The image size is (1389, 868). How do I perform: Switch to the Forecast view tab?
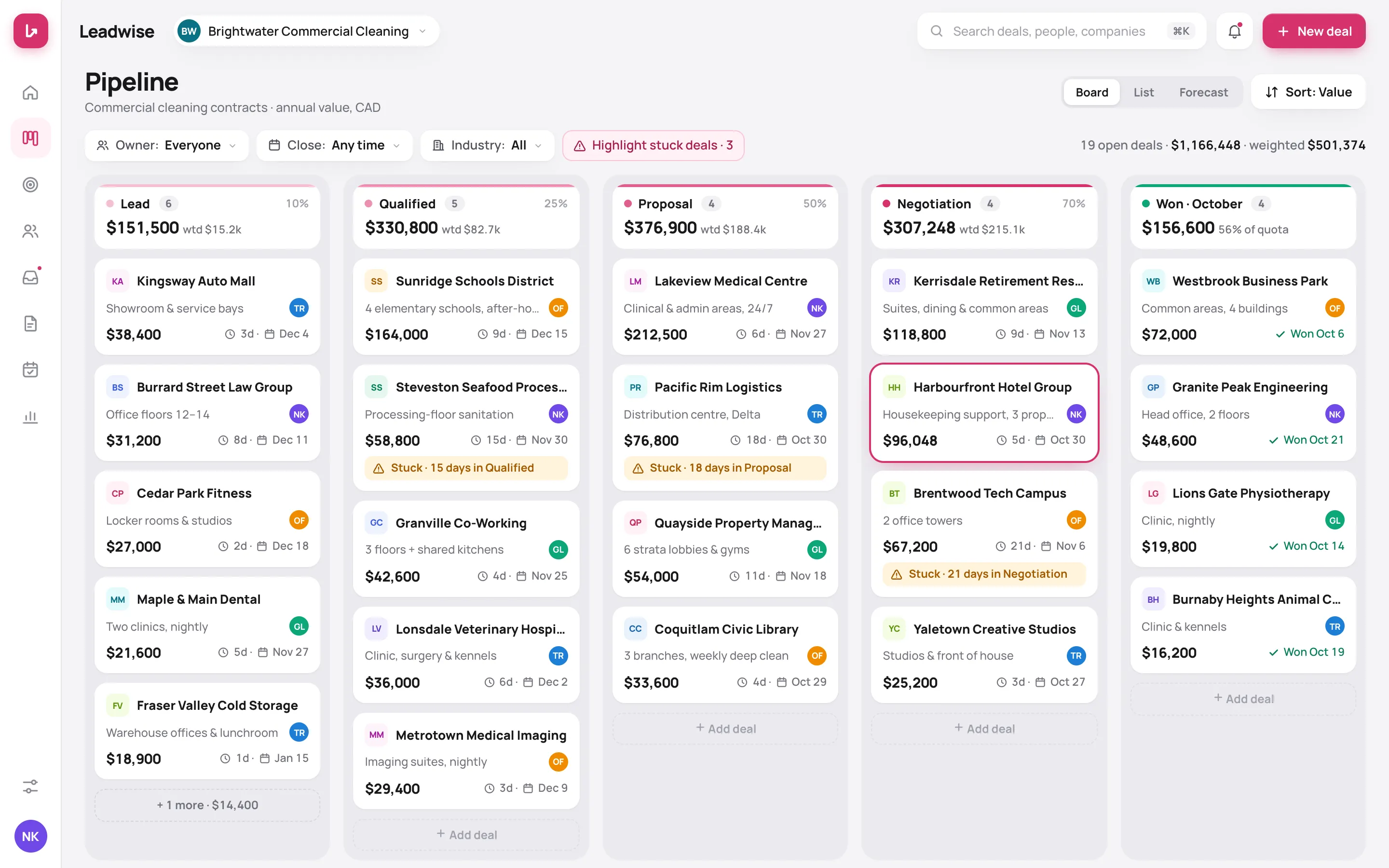(1203, 93)
